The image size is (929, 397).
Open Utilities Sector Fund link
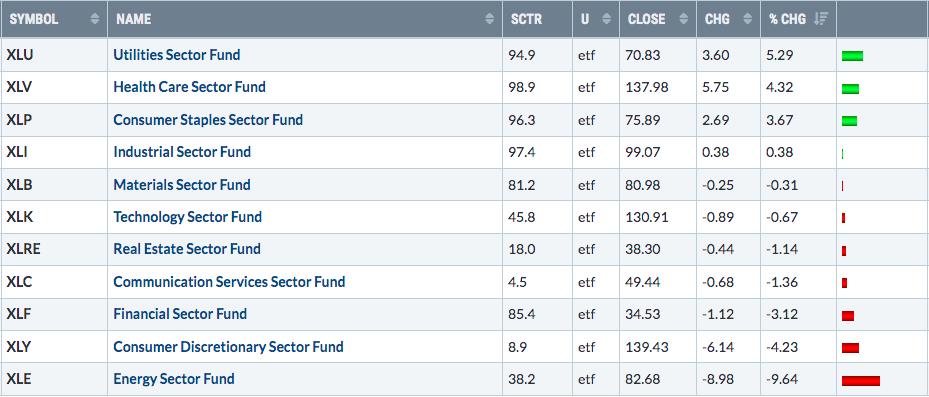tap(177, 55)
